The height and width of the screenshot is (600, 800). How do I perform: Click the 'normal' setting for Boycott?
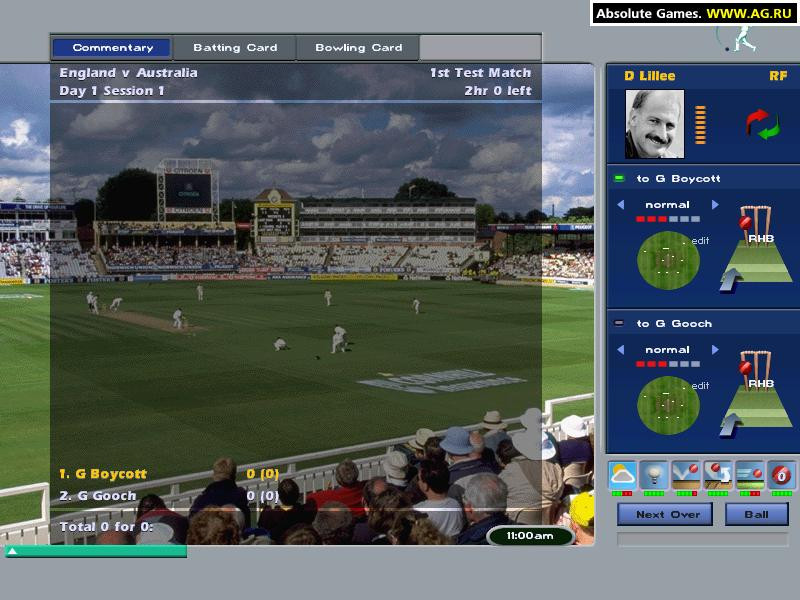(667, 205)
